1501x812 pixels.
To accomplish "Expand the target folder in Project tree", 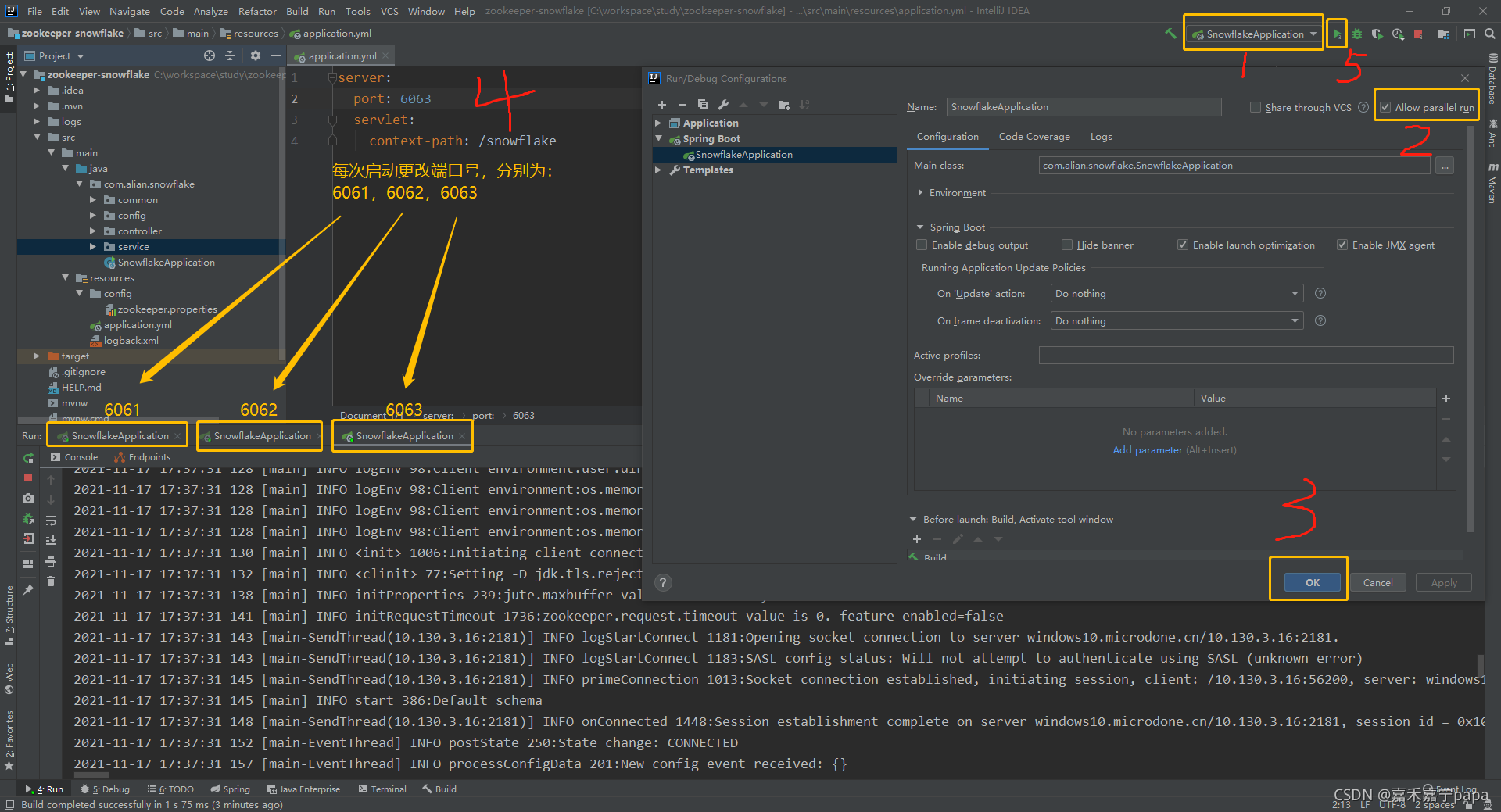I will point(36,356).
